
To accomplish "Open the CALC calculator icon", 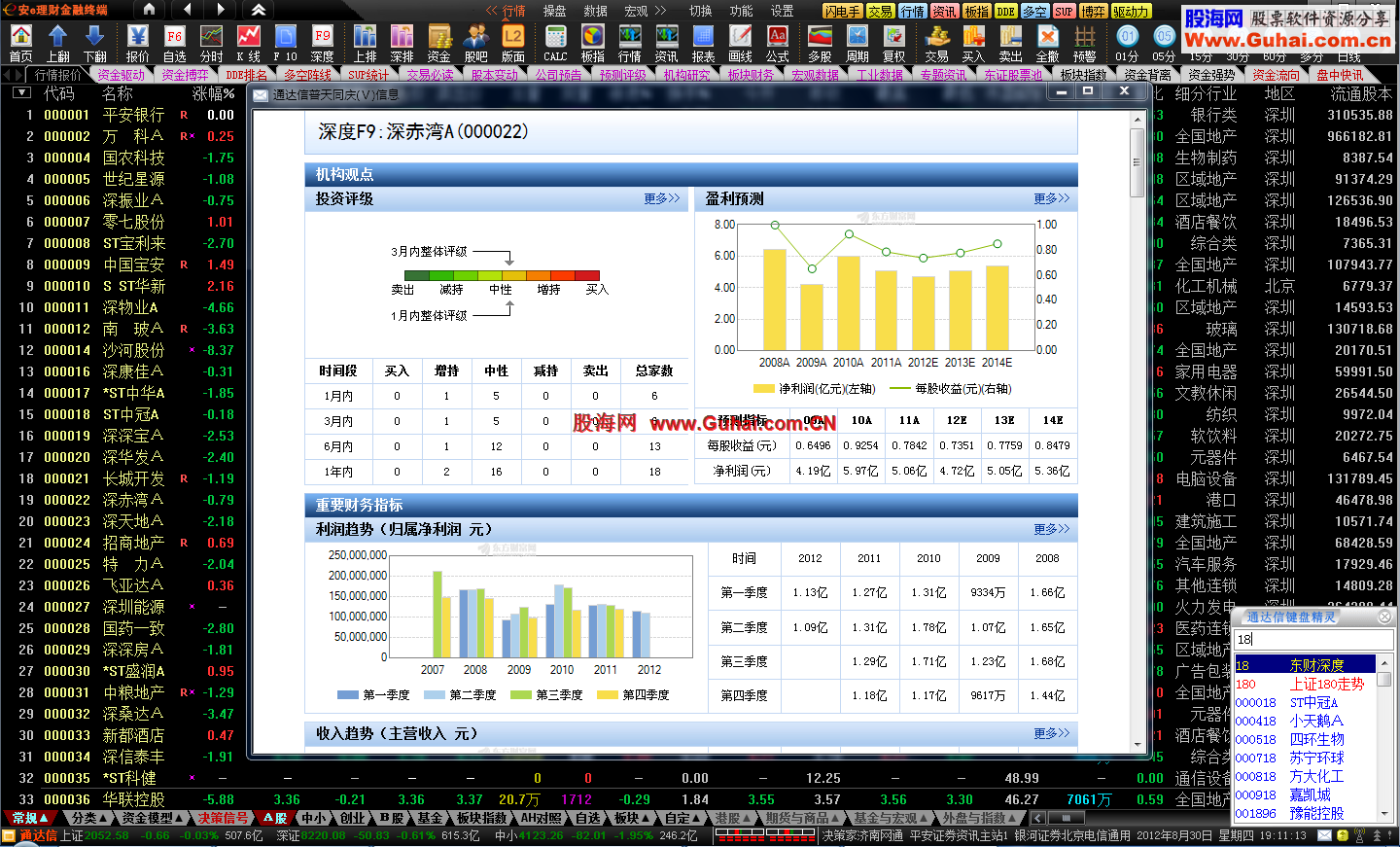I will click(x=555, y=43).
